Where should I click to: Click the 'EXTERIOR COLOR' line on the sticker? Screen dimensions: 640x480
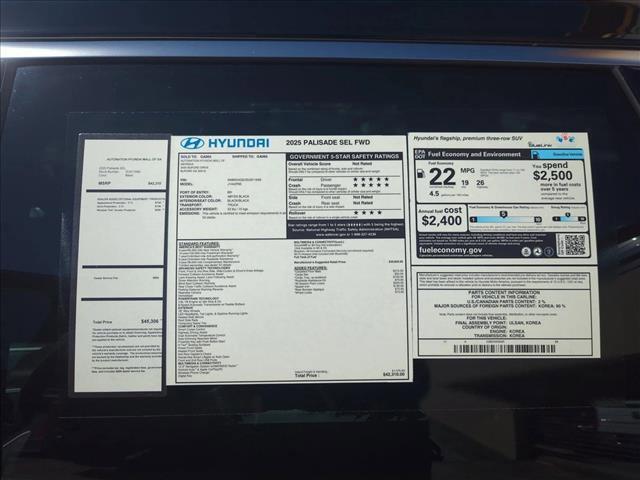coord(215,196)
